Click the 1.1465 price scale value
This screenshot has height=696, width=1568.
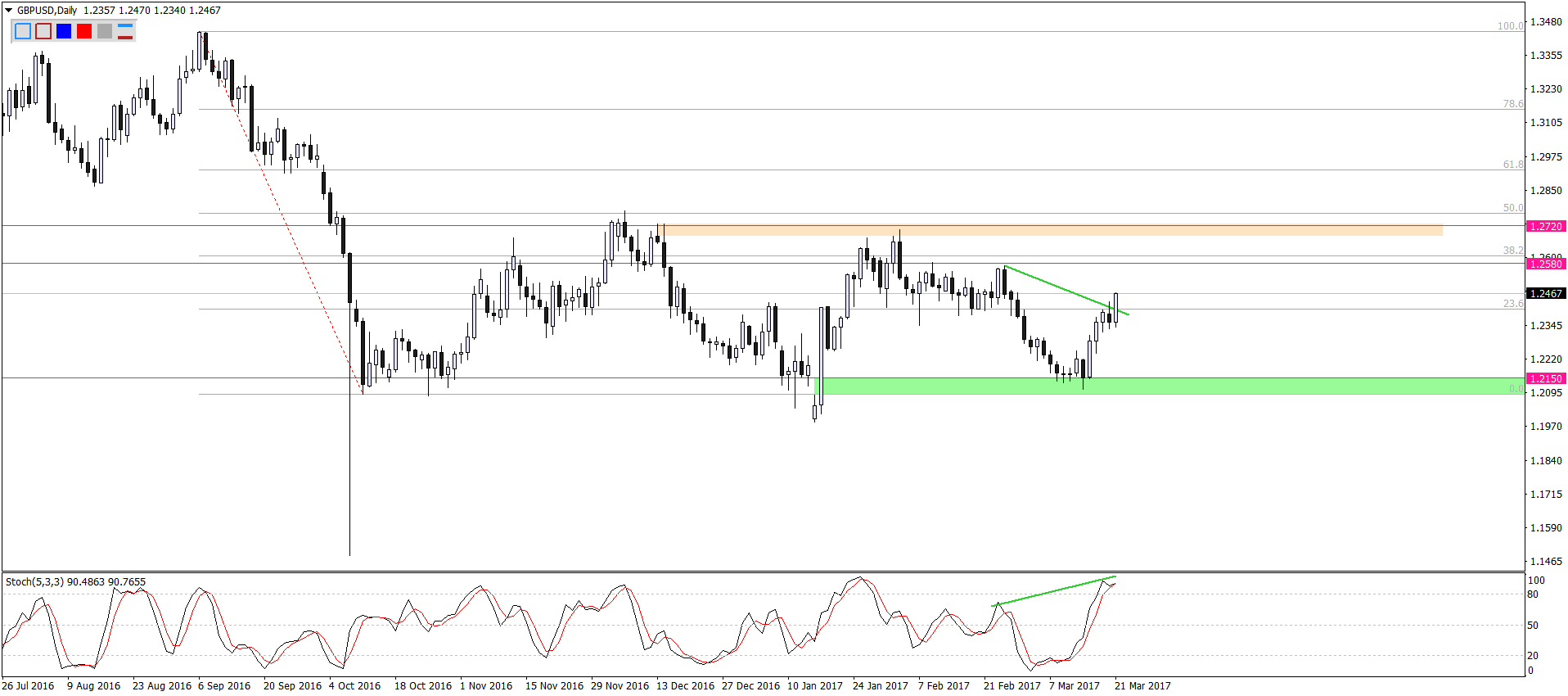[1546, 562]
